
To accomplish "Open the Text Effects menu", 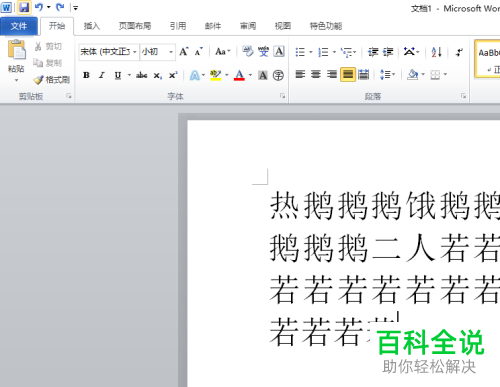I will pos(195,75).
